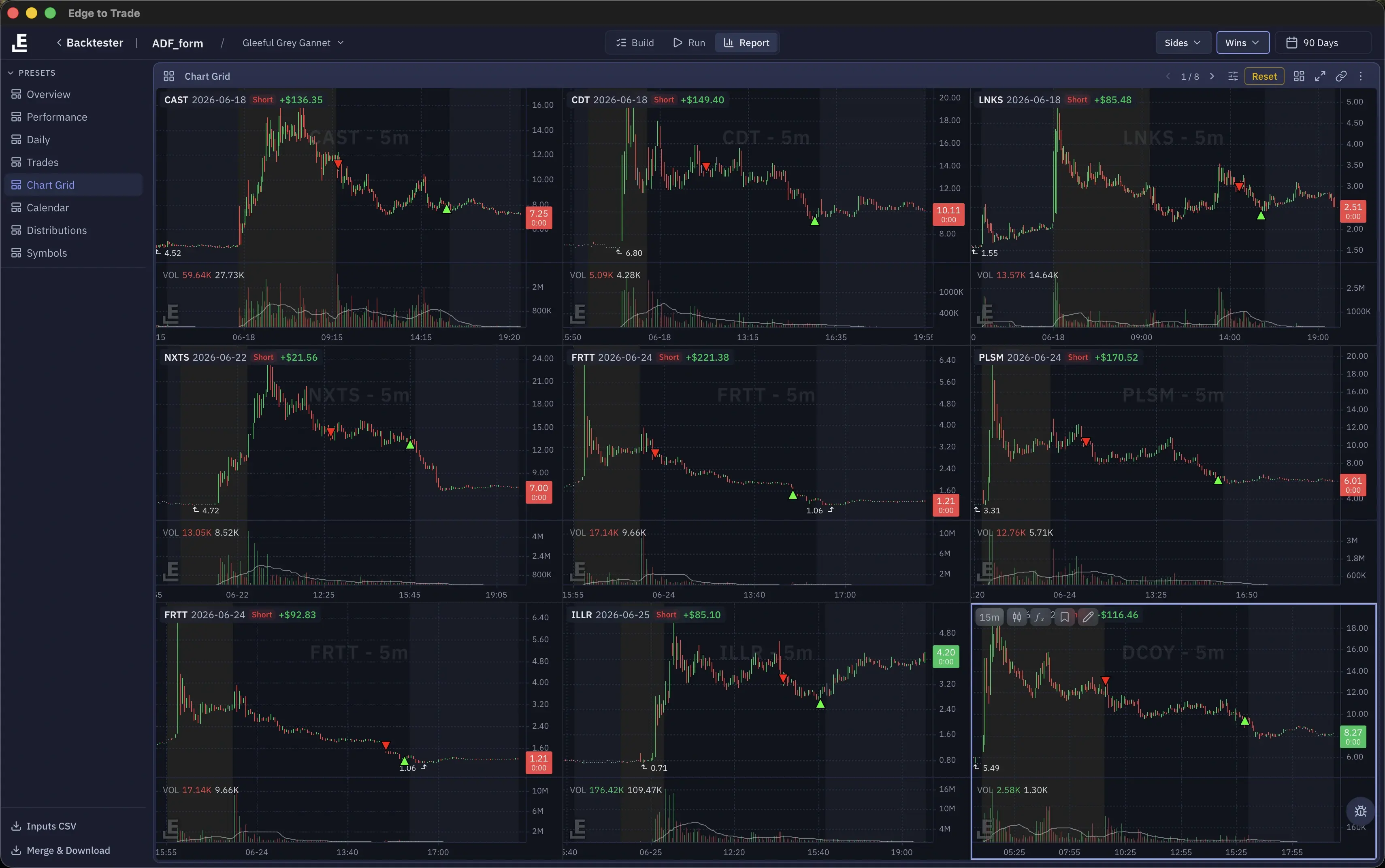Select the LNKS 2026-06-18 chart title
The image size is (1385, 868).
pos(1019,100)
